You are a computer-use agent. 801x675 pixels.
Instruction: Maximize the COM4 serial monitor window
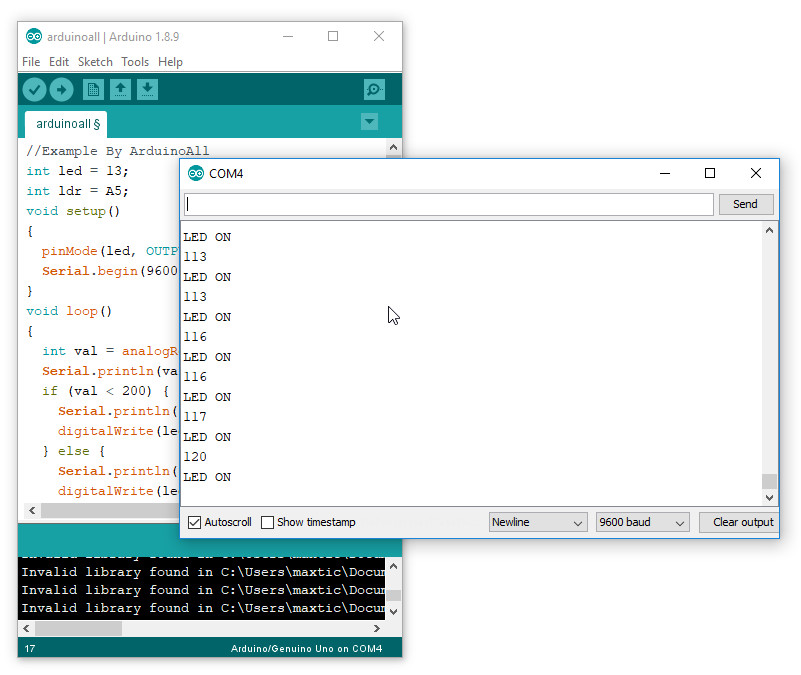tap(710, 173)
